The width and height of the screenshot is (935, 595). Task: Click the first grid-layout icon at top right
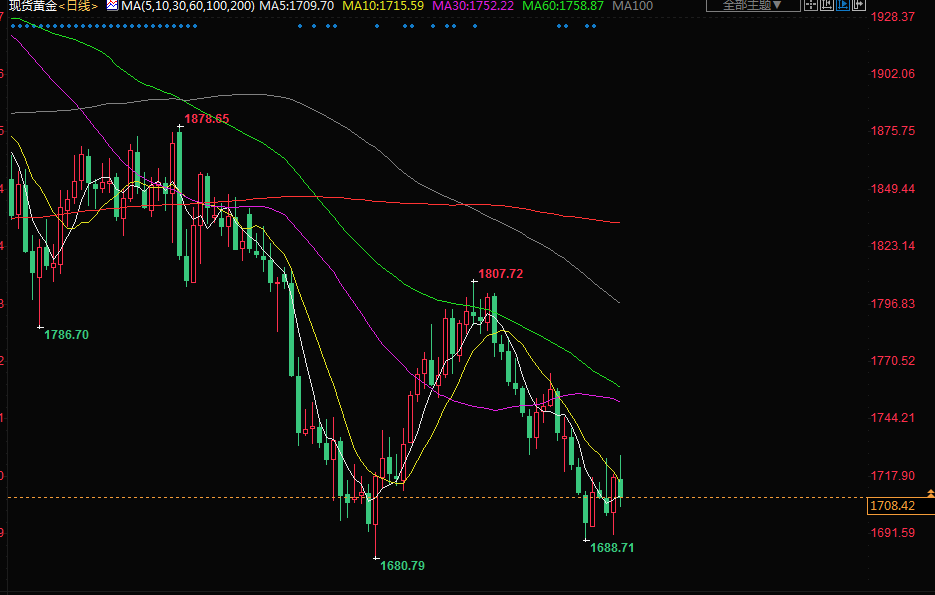click(x=810, y=5)
